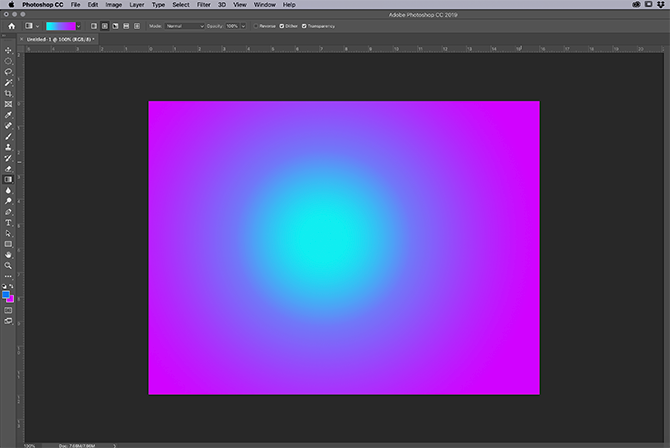Screen dimensions: 670x448
Task: Open the Filter menu
Action: [x=203, y=5]
